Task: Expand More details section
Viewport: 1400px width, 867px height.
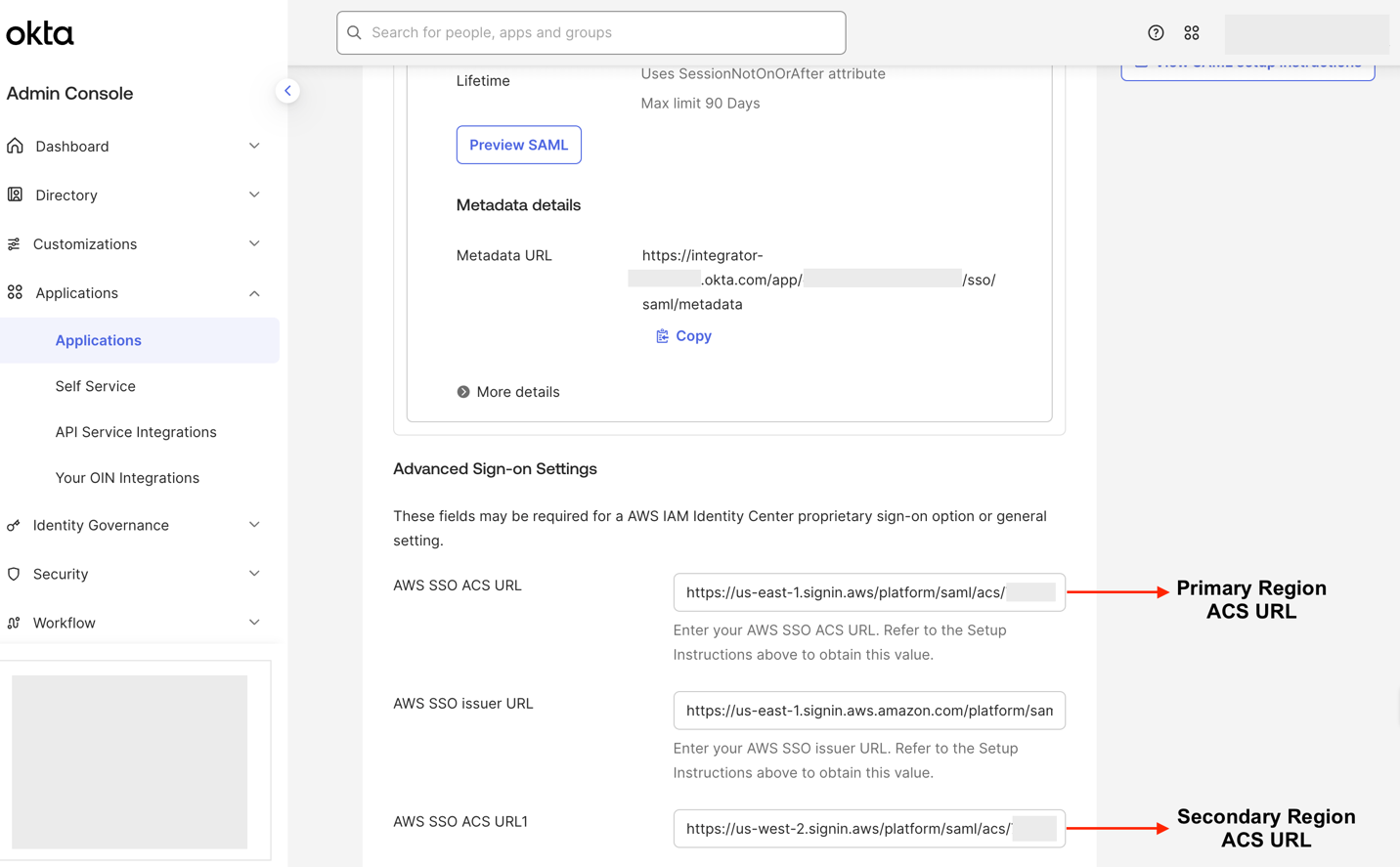Action: (508, 392)
